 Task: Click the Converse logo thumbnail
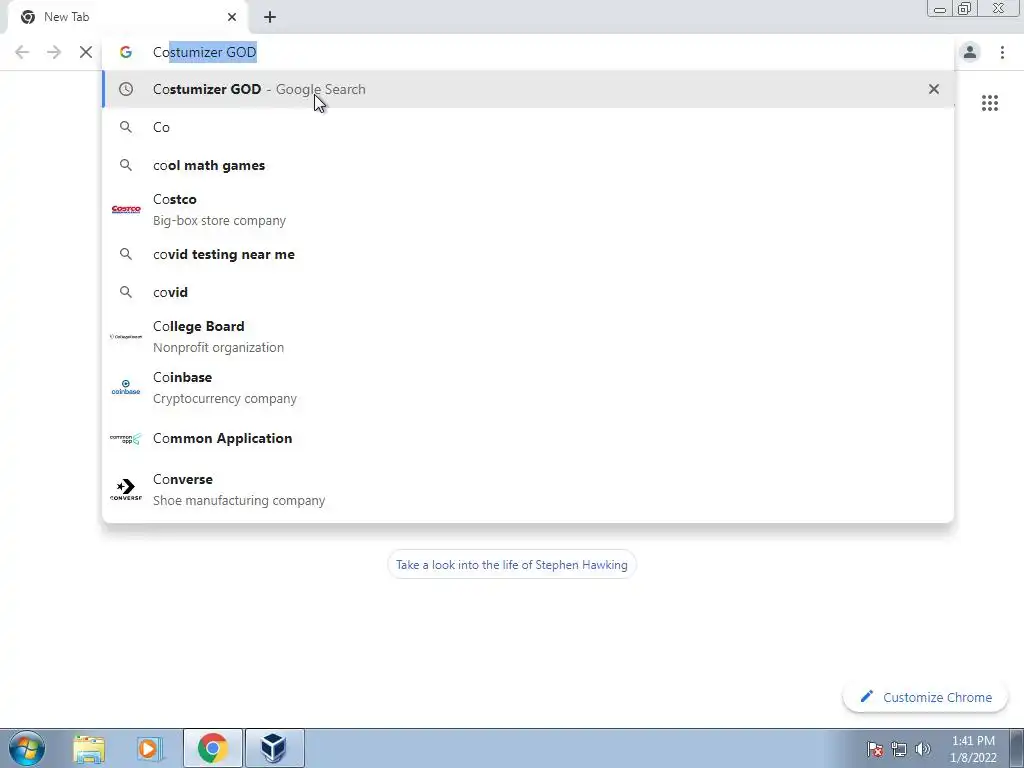click(126, 489)
